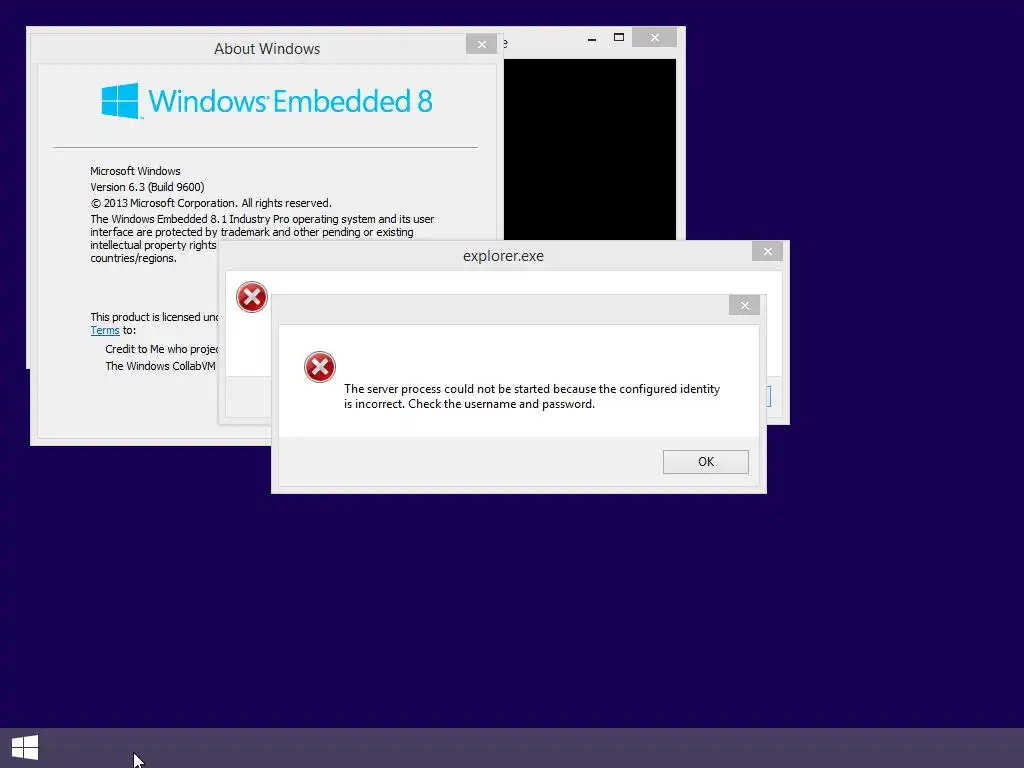Click 'The Windows CollabVM' line

161,366
